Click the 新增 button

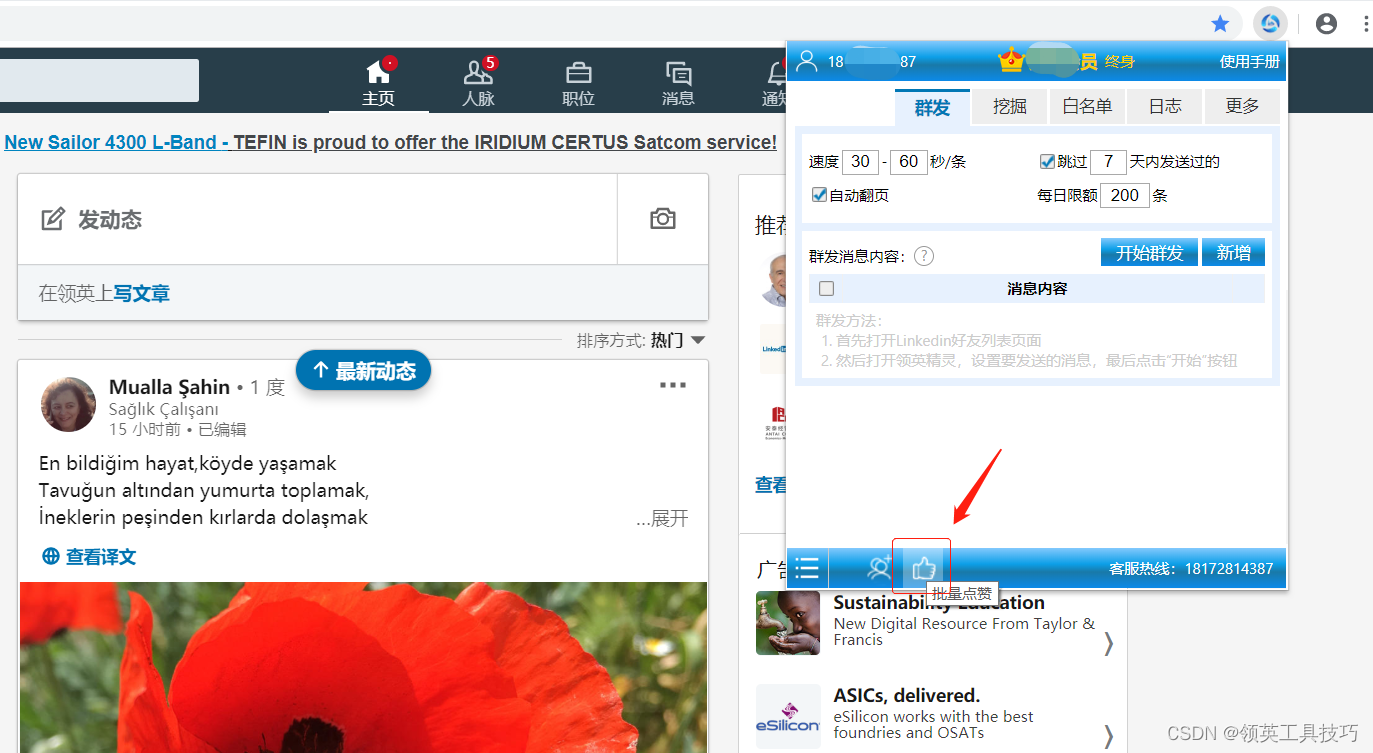click(1233, 253)
